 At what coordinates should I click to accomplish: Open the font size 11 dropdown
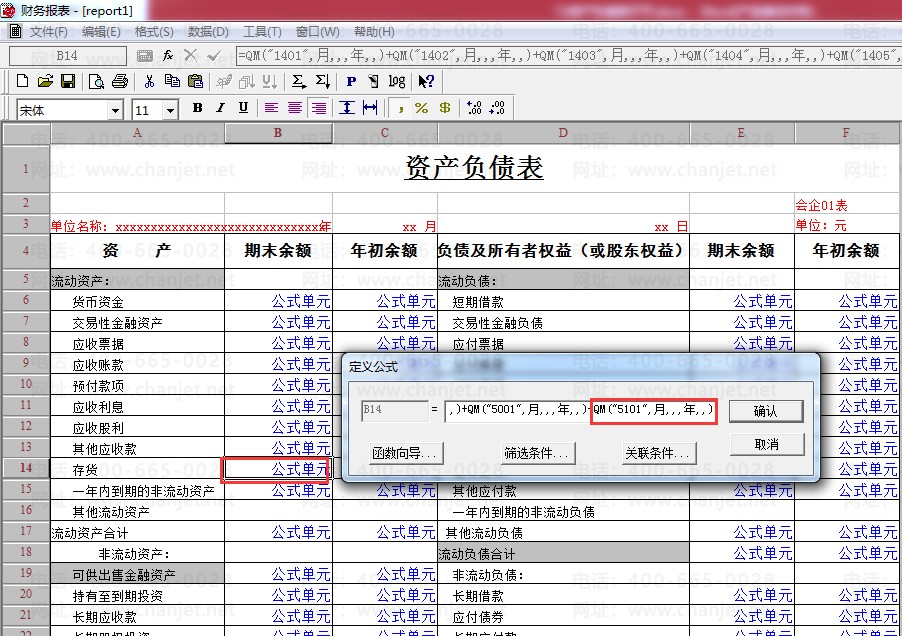tap(170, 110)
